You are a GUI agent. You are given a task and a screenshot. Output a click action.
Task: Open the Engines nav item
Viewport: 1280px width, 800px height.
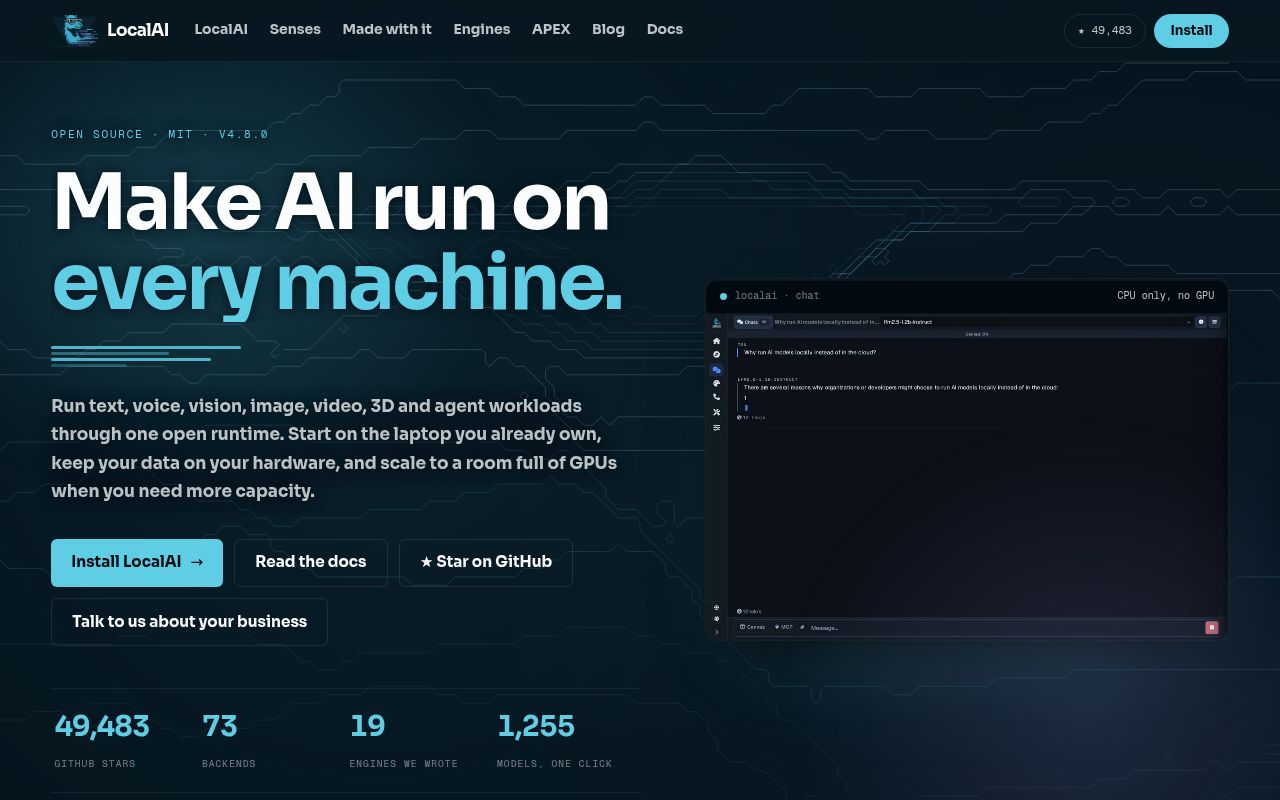click(x=482, y=30)
